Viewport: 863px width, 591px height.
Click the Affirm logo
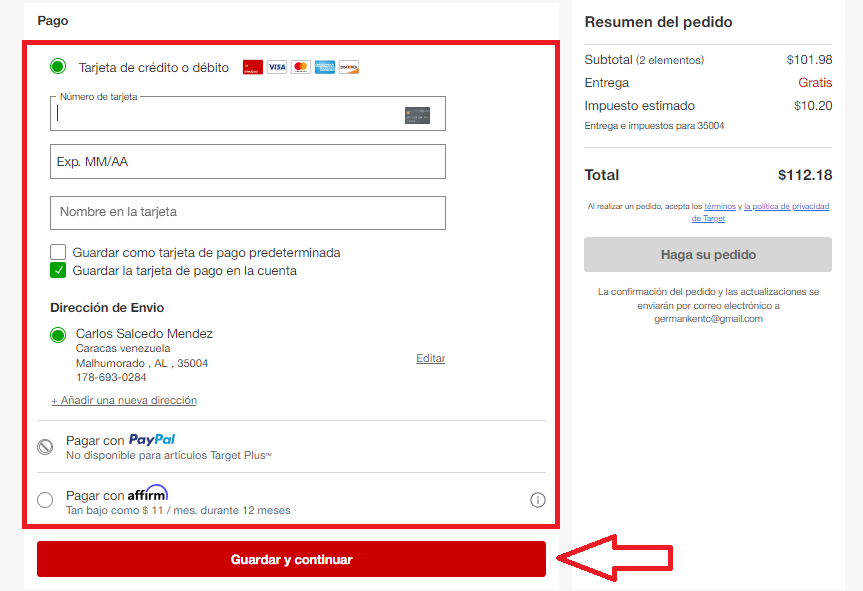coord(148,493)
